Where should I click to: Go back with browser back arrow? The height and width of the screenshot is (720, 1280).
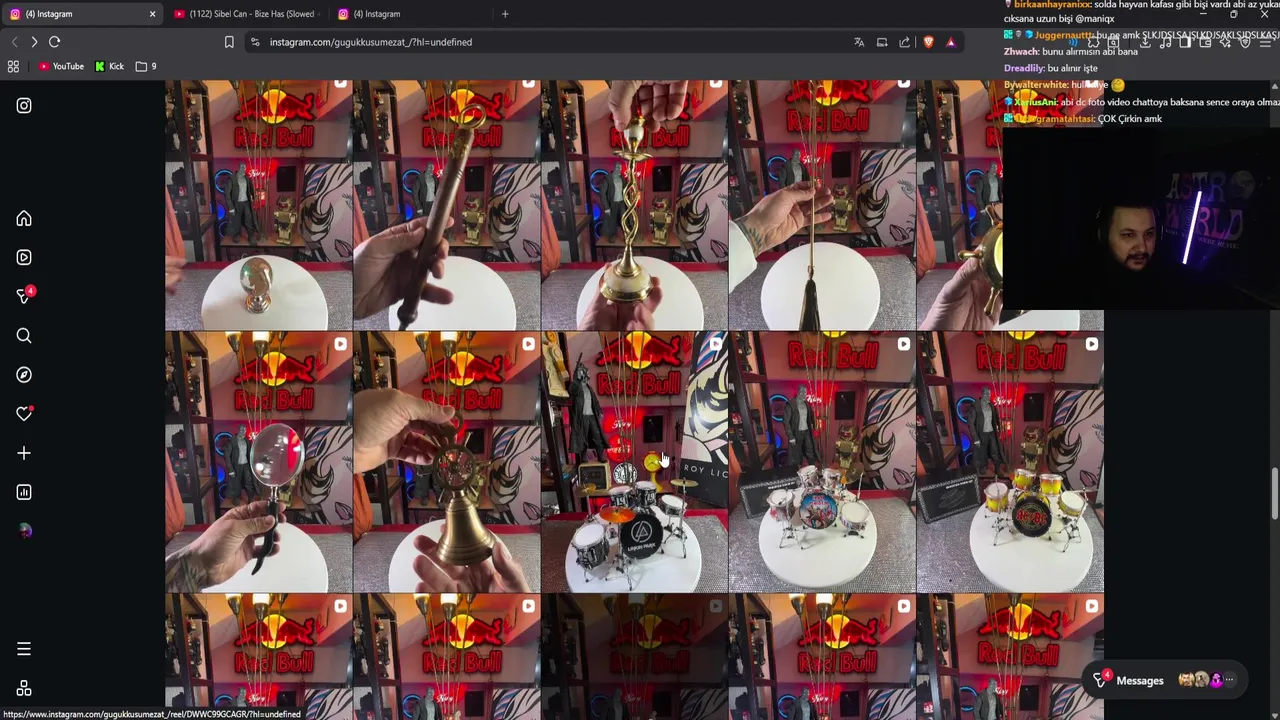[x=14, y=42]
